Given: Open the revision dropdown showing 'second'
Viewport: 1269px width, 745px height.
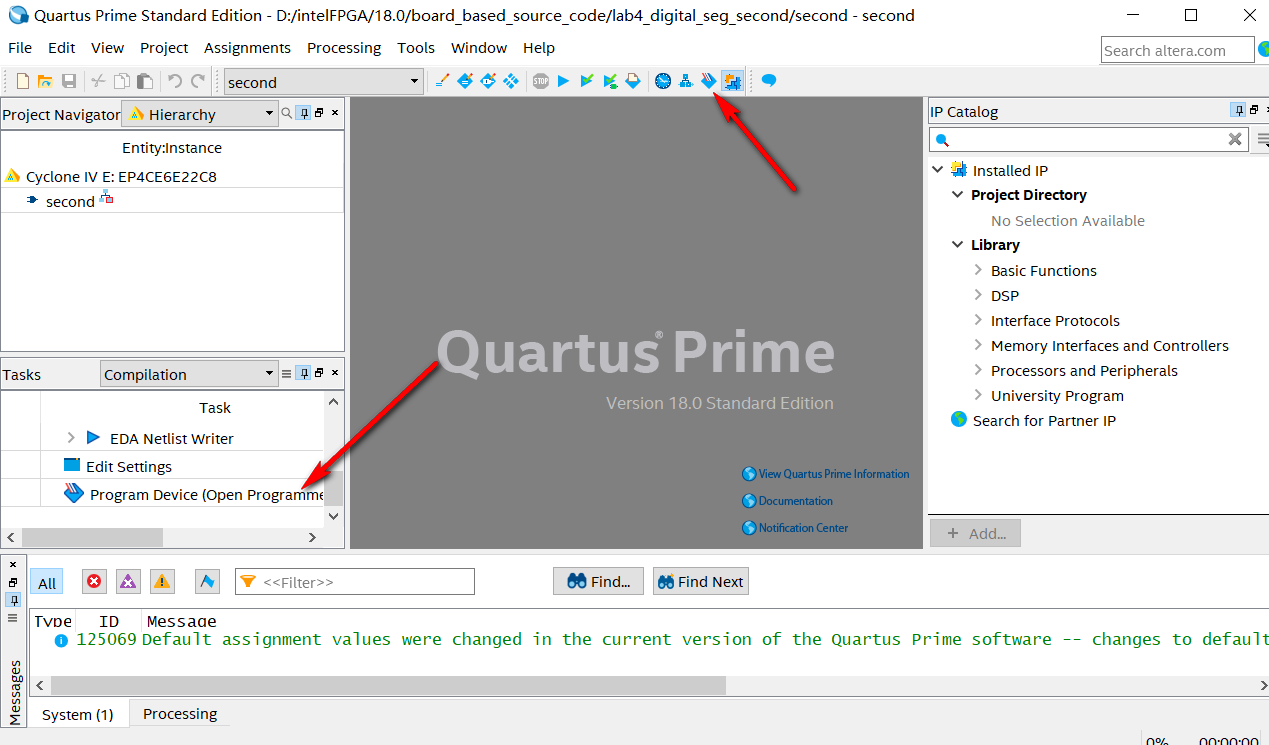Looking at the screenshot, I should pyautogui.click(x=412, y=80).
